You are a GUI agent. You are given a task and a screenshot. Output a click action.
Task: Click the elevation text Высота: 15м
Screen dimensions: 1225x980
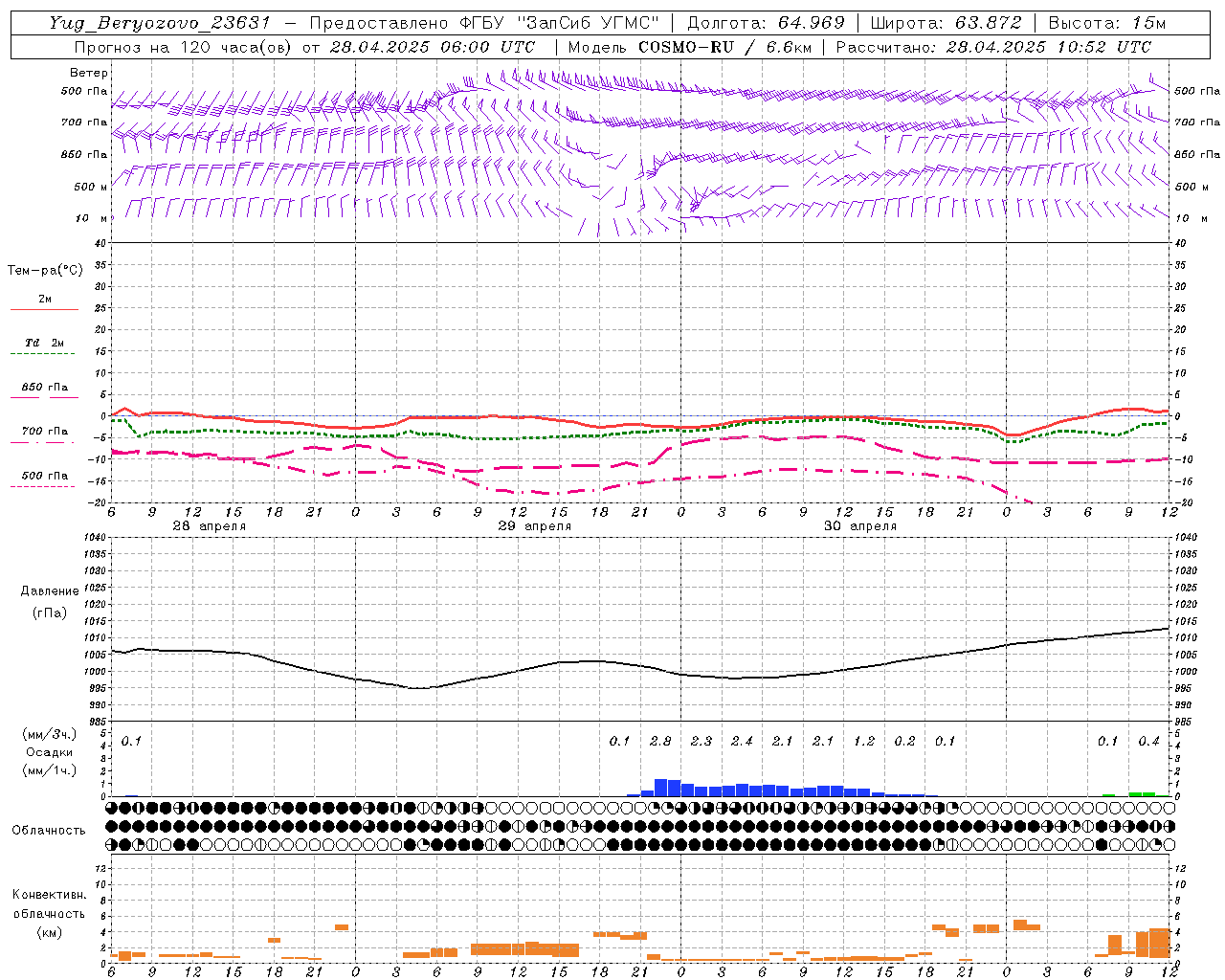coord(1107,23)
